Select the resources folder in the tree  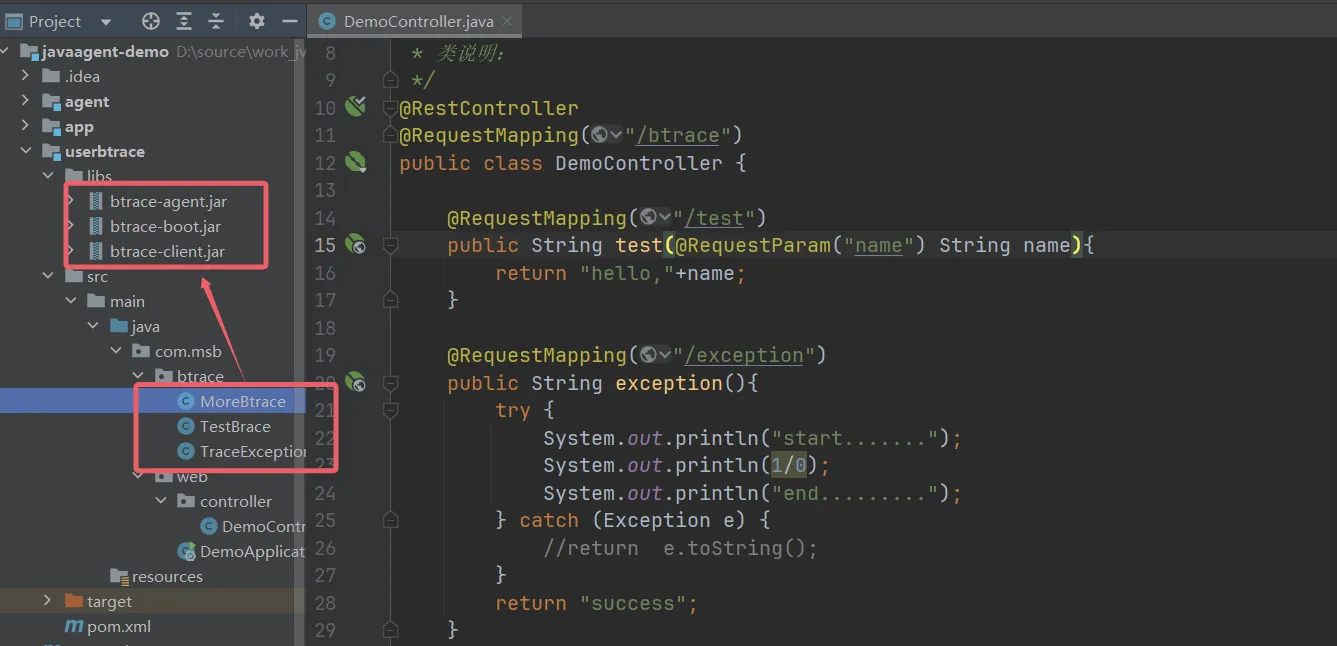coord(156,576)
